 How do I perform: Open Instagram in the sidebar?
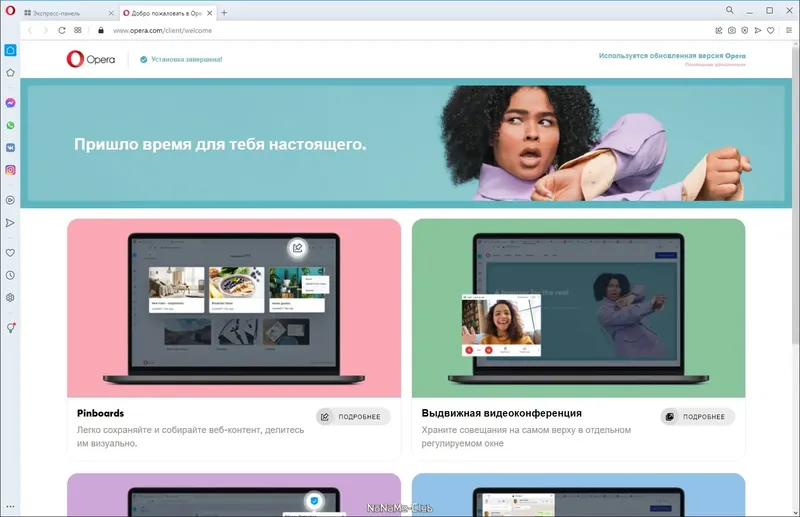pos(10,170)
